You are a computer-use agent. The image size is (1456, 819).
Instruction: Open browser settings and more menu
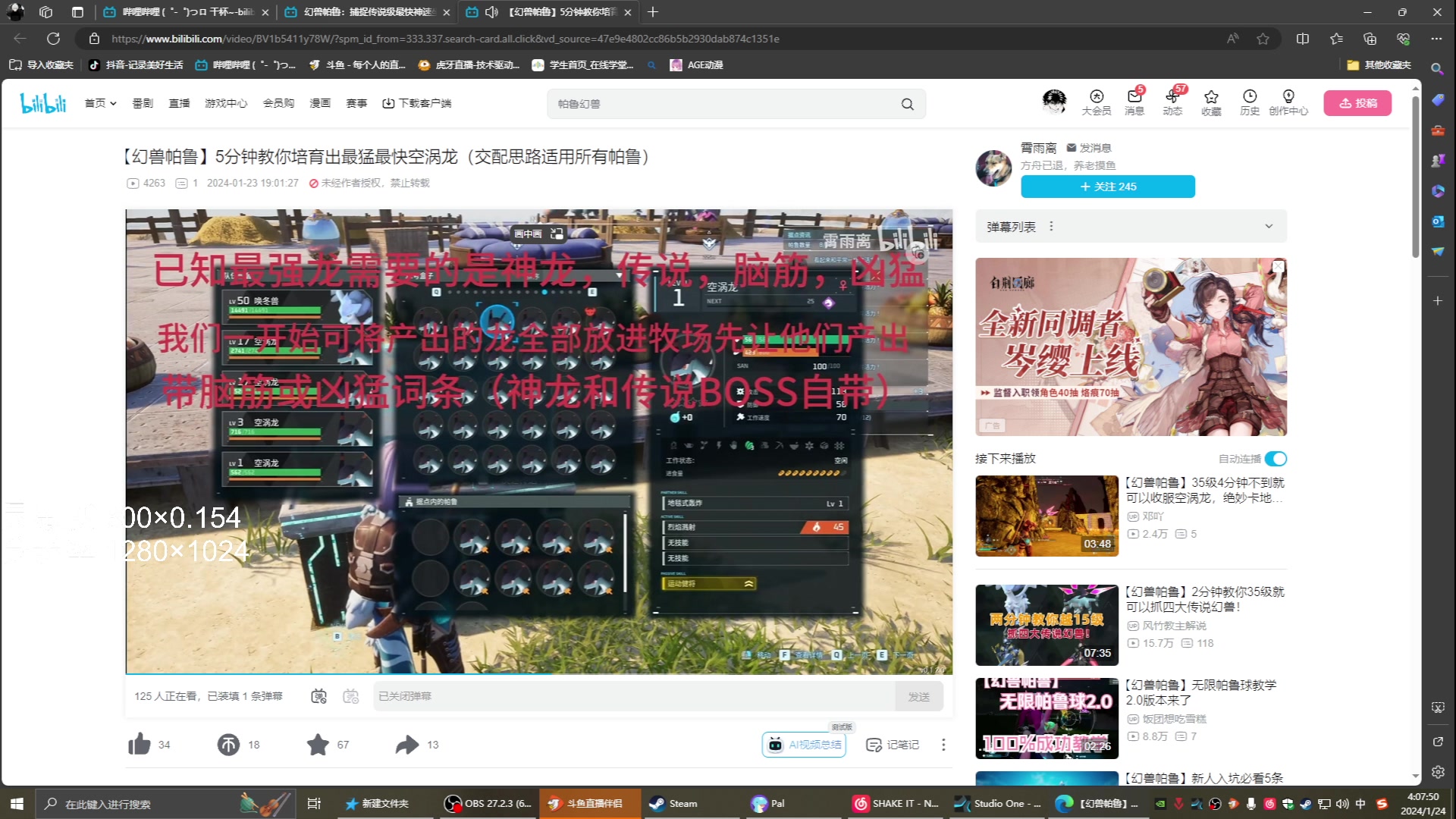[1436, 39]
